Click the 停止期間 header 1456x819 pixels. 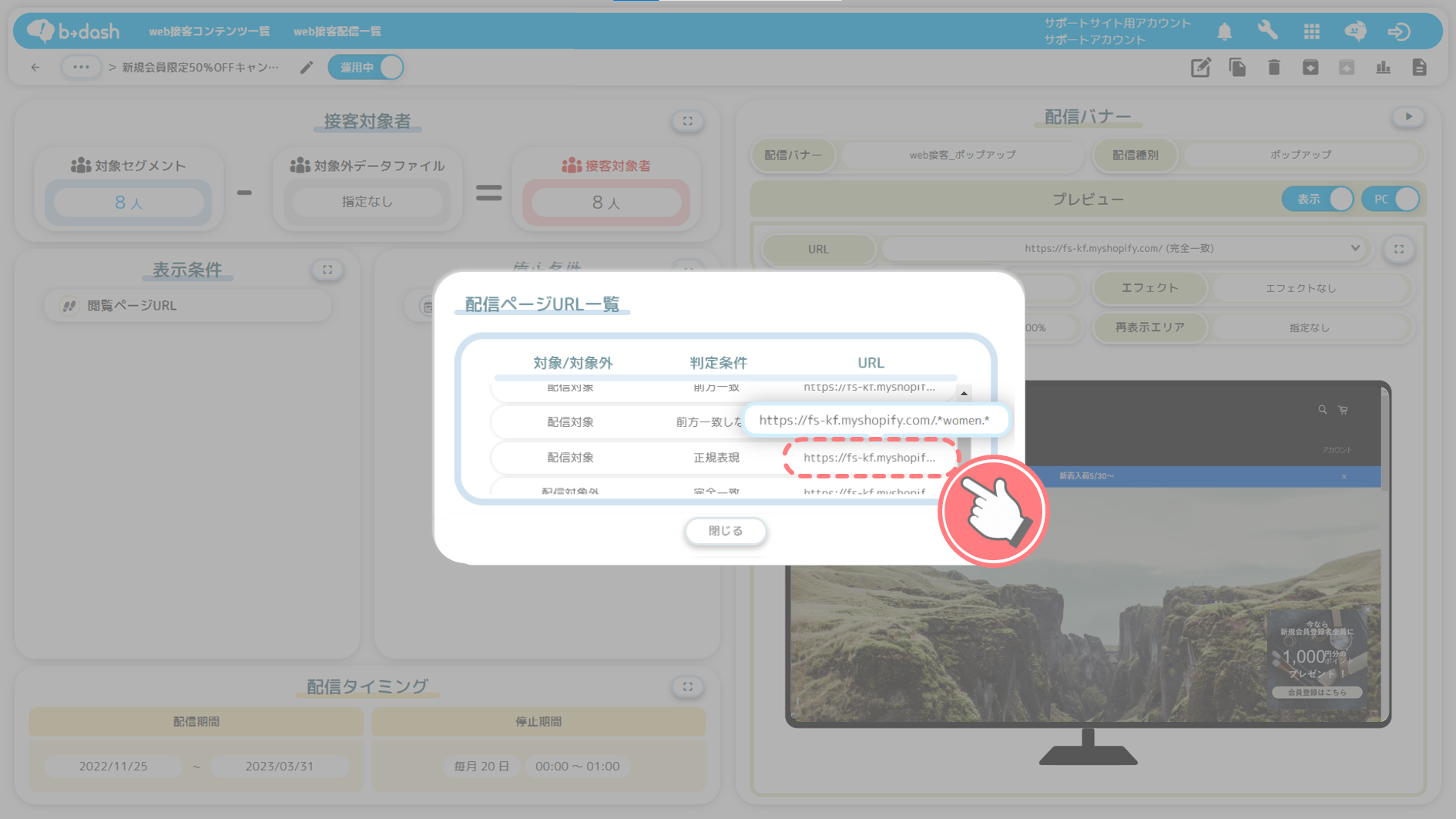[x=538, y=722]
